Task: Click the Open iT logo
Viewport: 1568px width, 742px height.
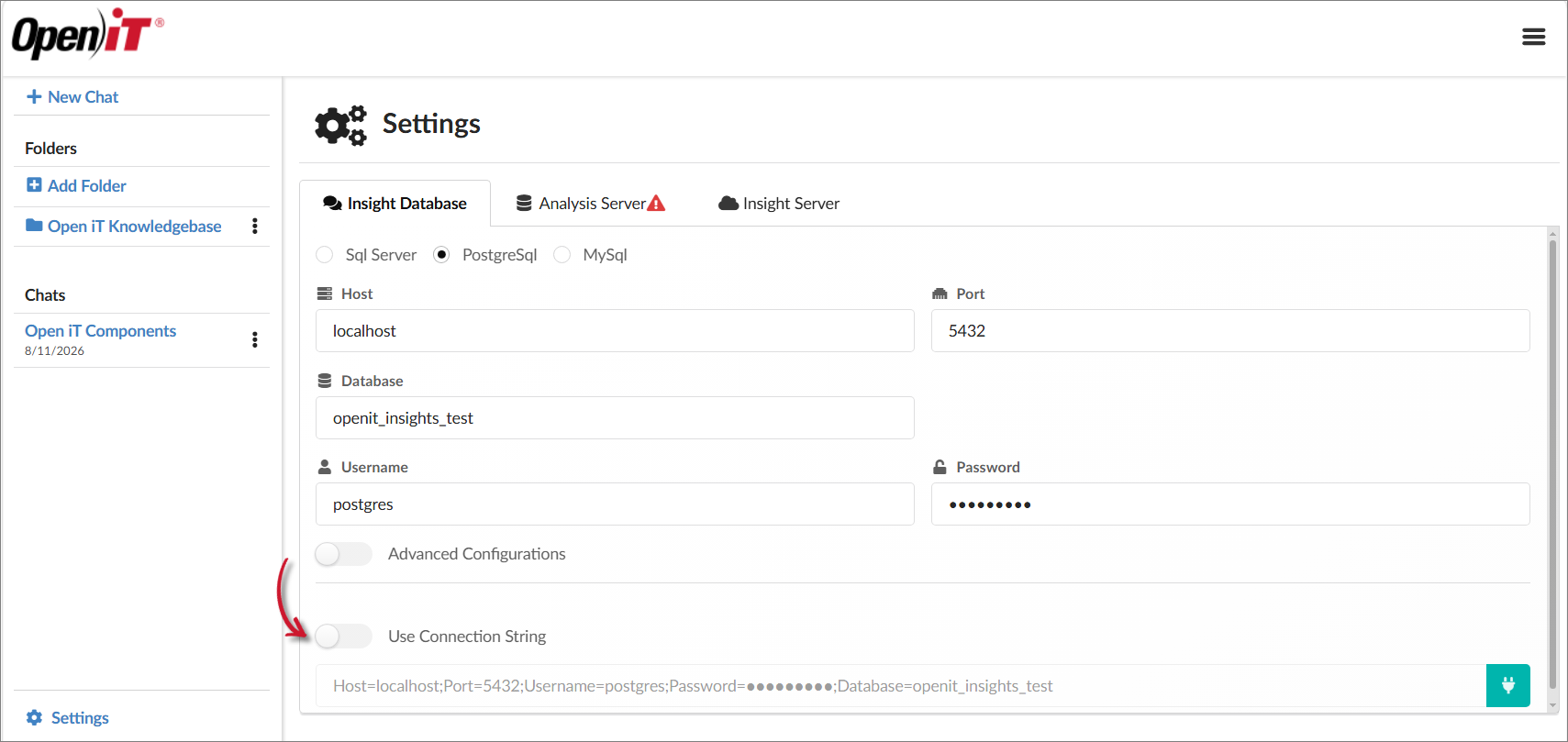Action: (87, 34)
